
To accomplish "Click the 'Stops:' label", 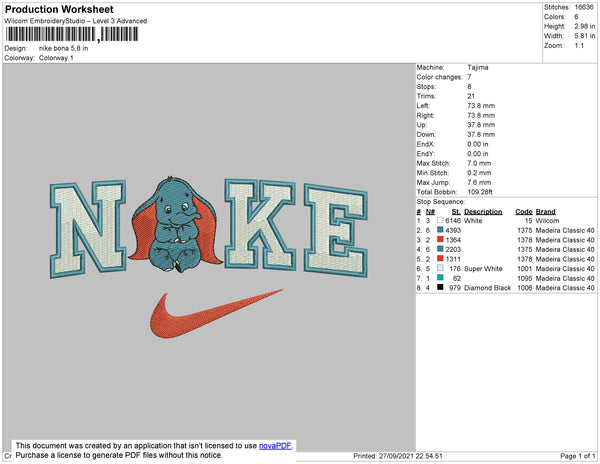I will tap(426, 86).
